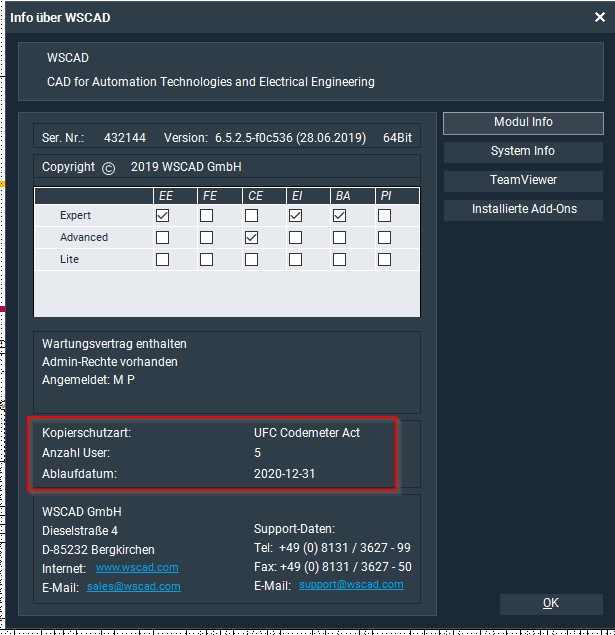The height and width of the screenshot is (635, 615).
Task: Toggle the Expert FE checkbox
Action: tap(206, 215)
